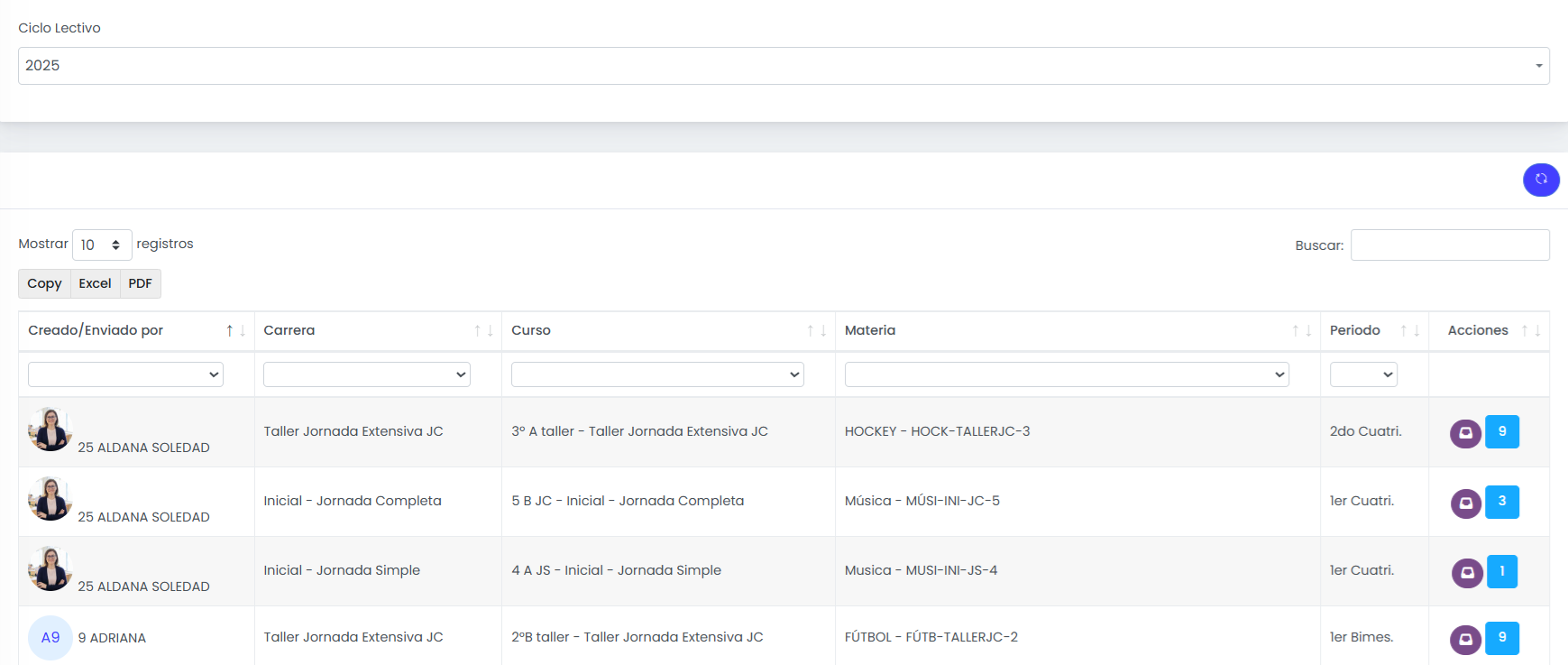Open purple inbox icon for Música MÚSI-INI-JC-5 row
Screen dimensions: 1568x665
pyautogui.click(x=1465, y=503)
